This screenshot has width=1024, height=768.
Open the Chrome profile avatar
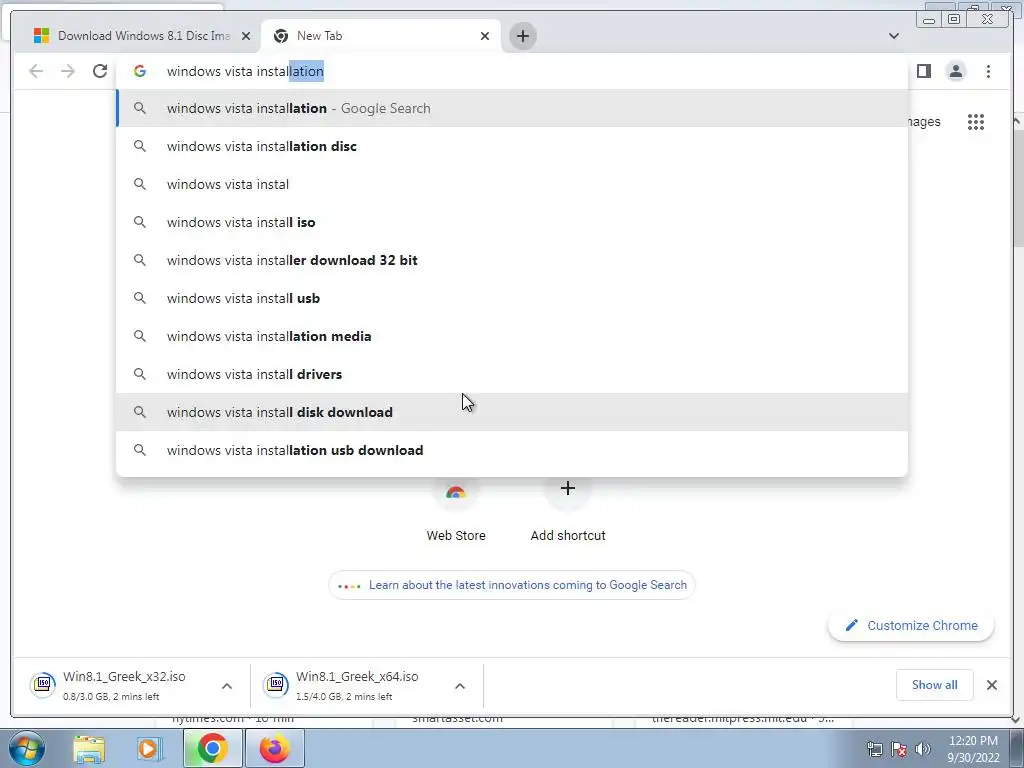pyautogui.click(x=955, y=71)
